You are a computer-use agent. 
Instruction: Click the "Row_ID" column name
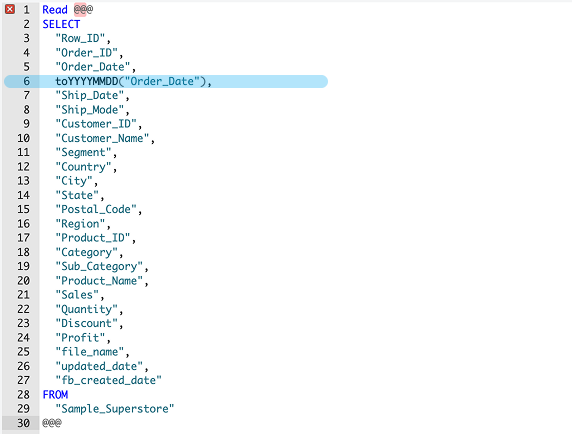(80, 38)
